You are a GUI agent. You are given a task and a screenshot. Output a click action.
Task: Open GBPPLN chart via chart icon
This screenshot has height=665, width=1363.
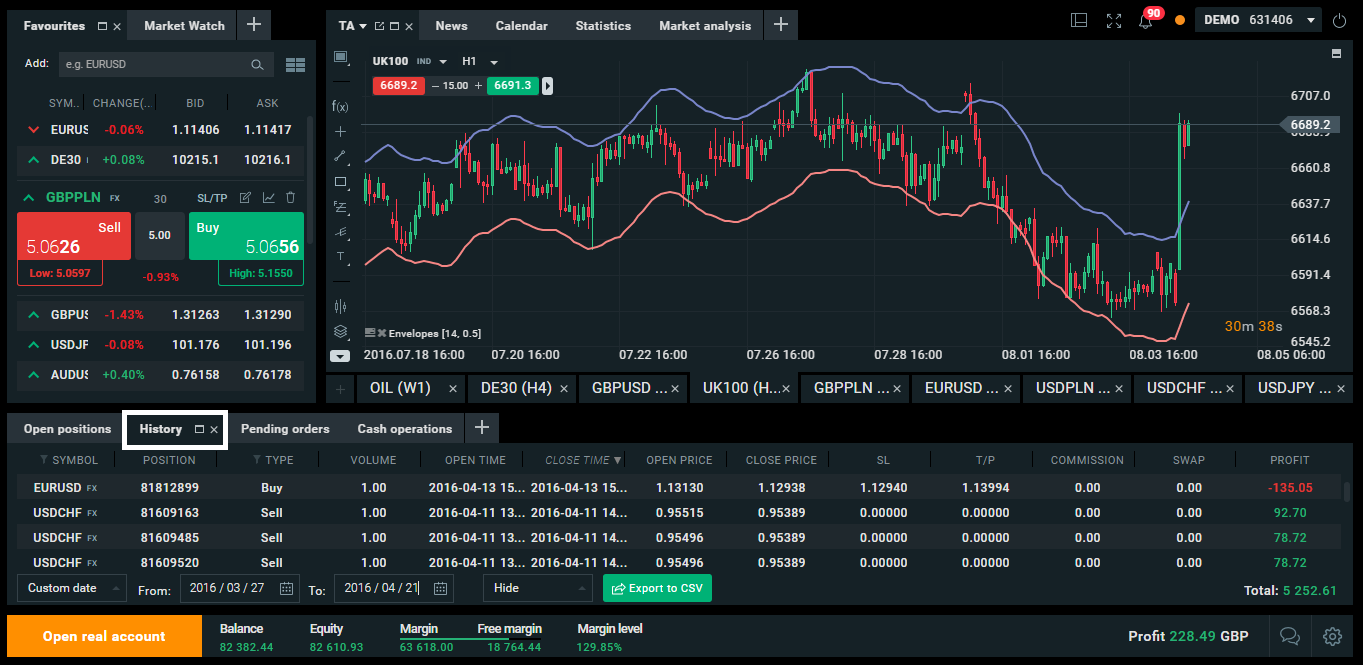[268, 198]
